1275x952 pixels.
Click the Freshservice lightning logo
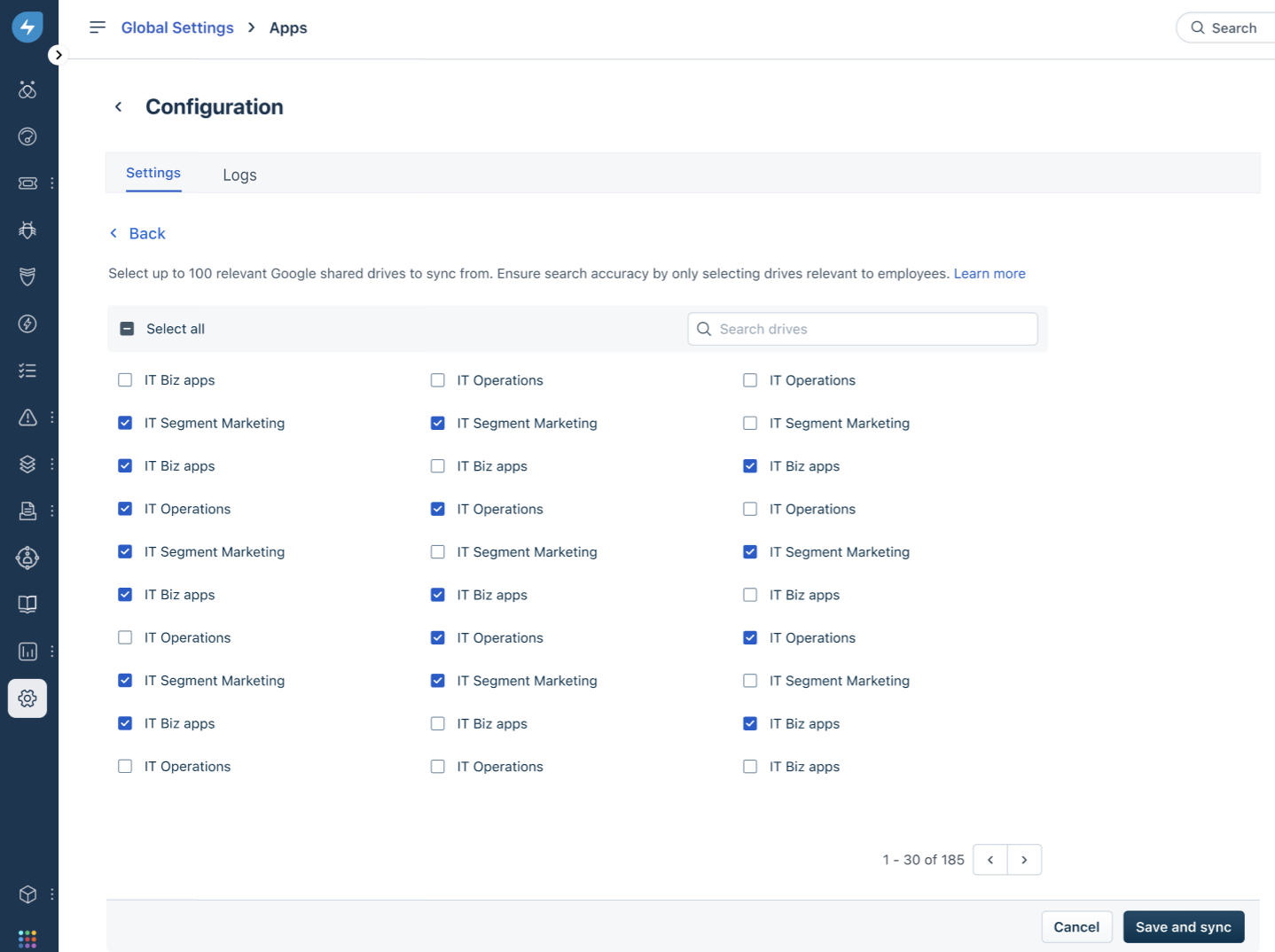coord(27,27)
